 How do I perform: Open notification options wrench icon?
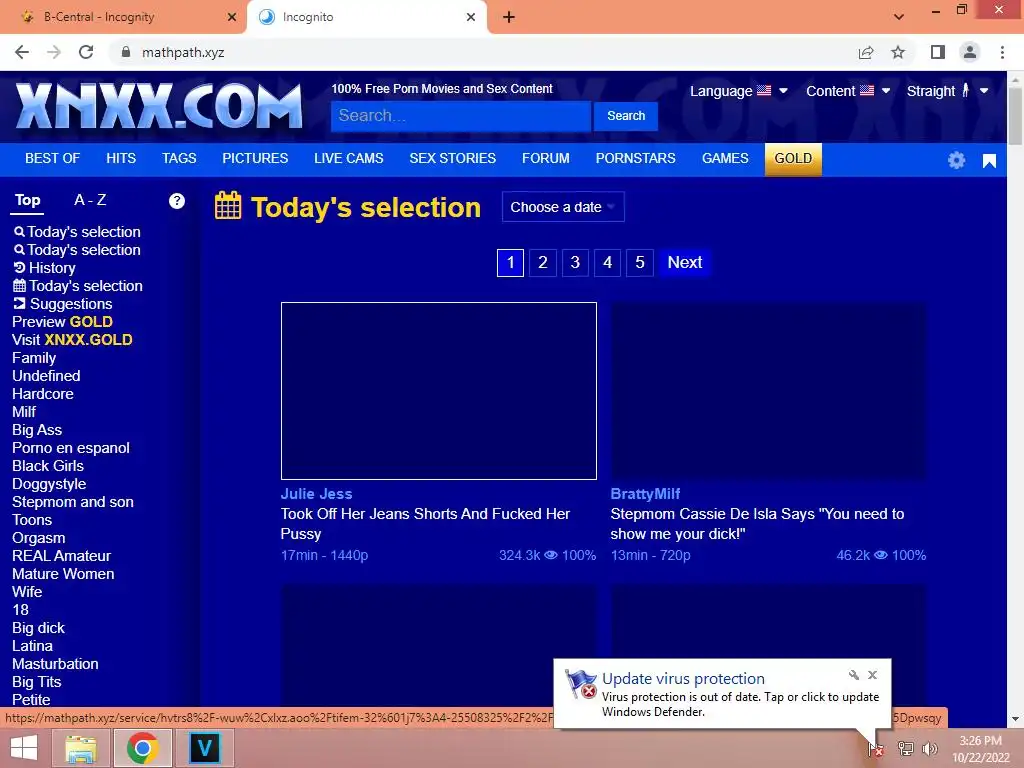tap(854, 675)
